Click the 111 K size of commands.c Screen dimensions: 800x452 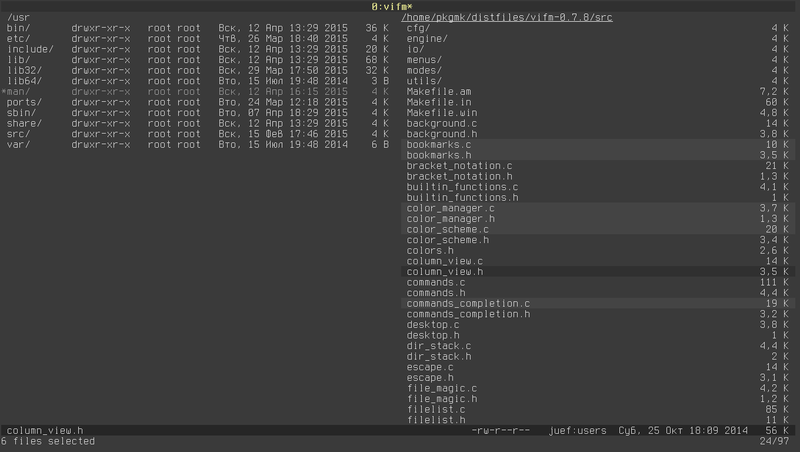point(773,283)
